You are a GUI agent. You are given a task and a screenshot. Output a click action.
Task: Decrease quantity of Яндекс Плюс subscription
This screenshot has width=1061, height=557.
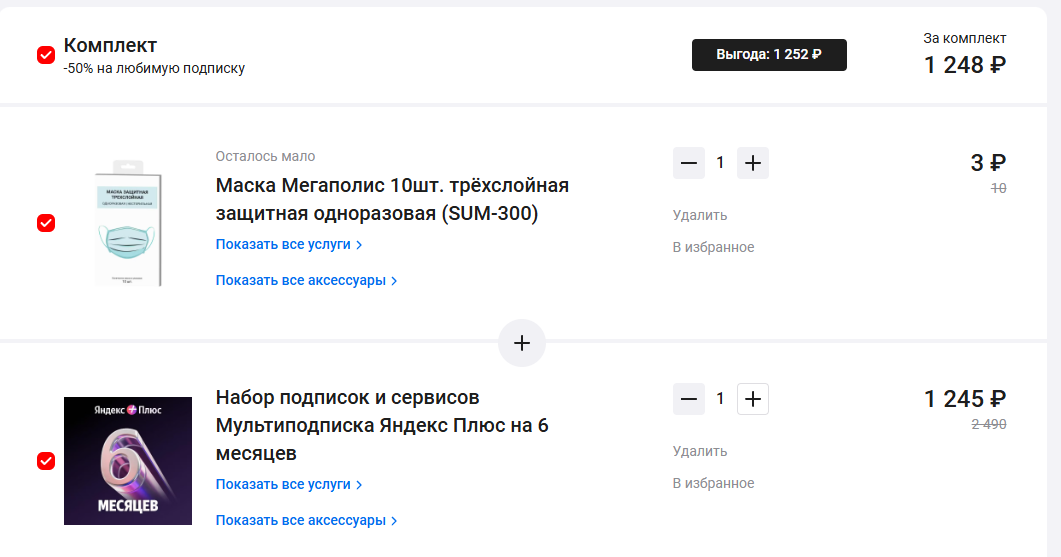(x=689, y=399)
